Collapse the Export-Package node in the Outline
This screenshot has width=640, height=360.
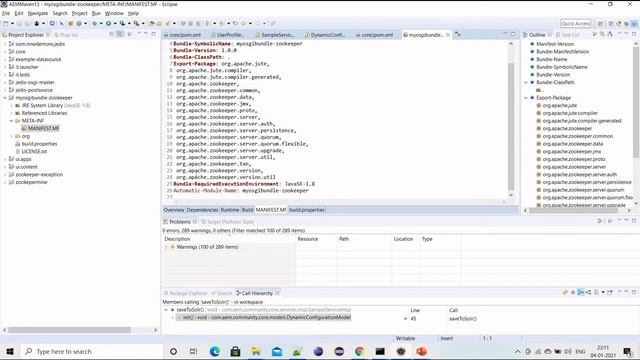pyautogui.click(x=526, y=98)
